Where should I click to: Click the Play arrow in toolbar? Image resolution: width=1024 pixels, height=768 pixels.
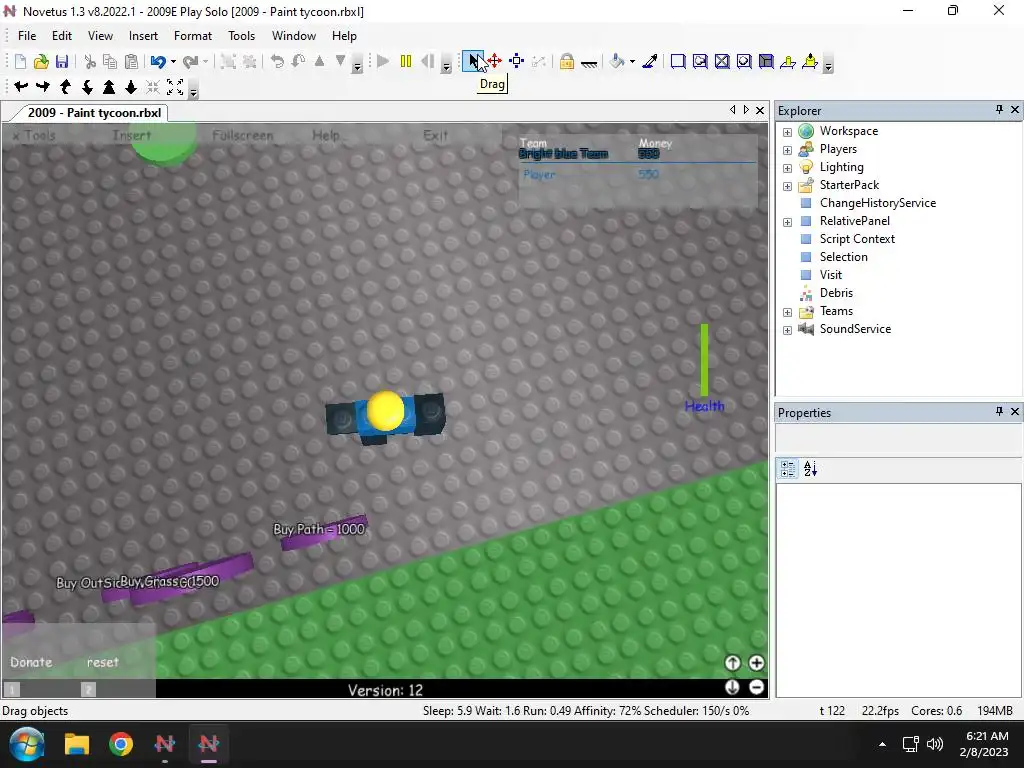[x=383, y=61]
